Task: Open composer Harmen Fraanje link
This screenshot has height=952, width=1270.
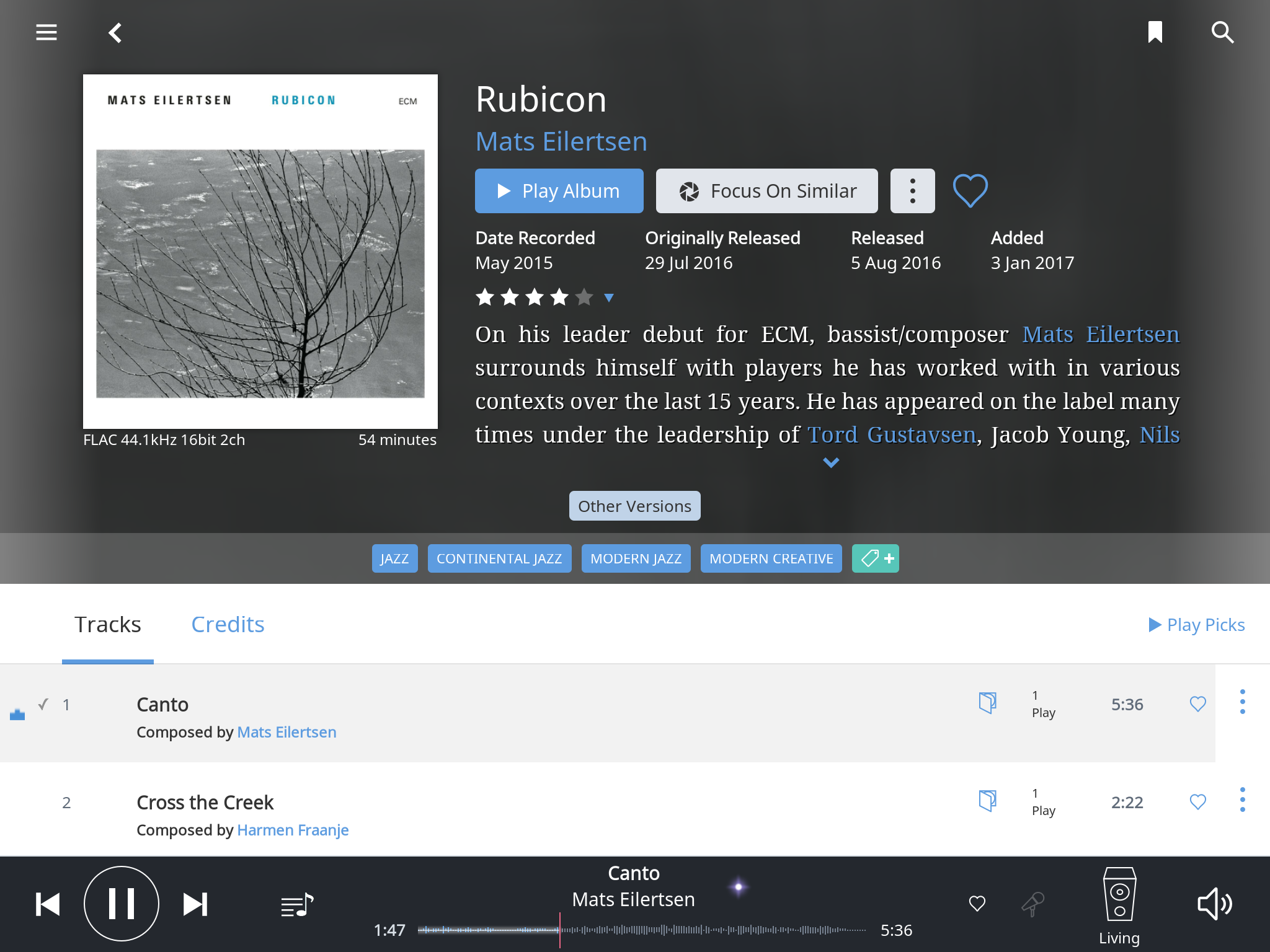Action: coord(293,830)
